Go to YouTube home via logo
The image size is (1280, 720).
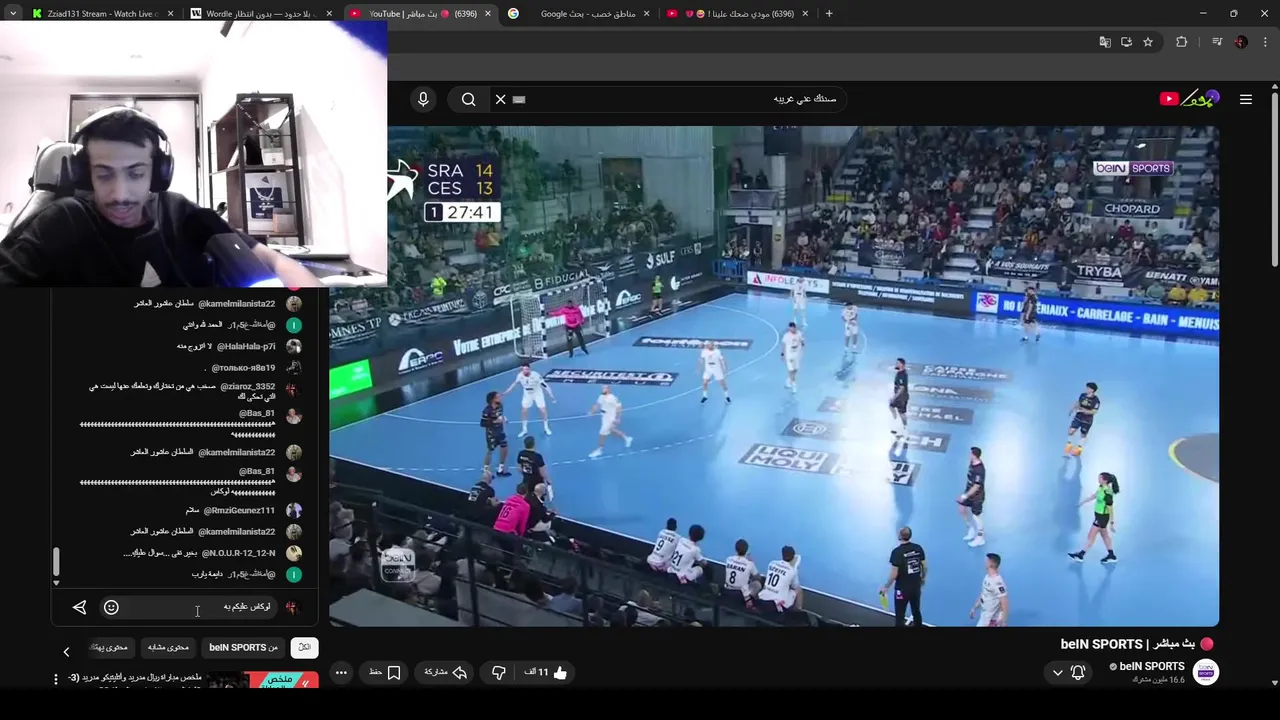click(1190, 98)
